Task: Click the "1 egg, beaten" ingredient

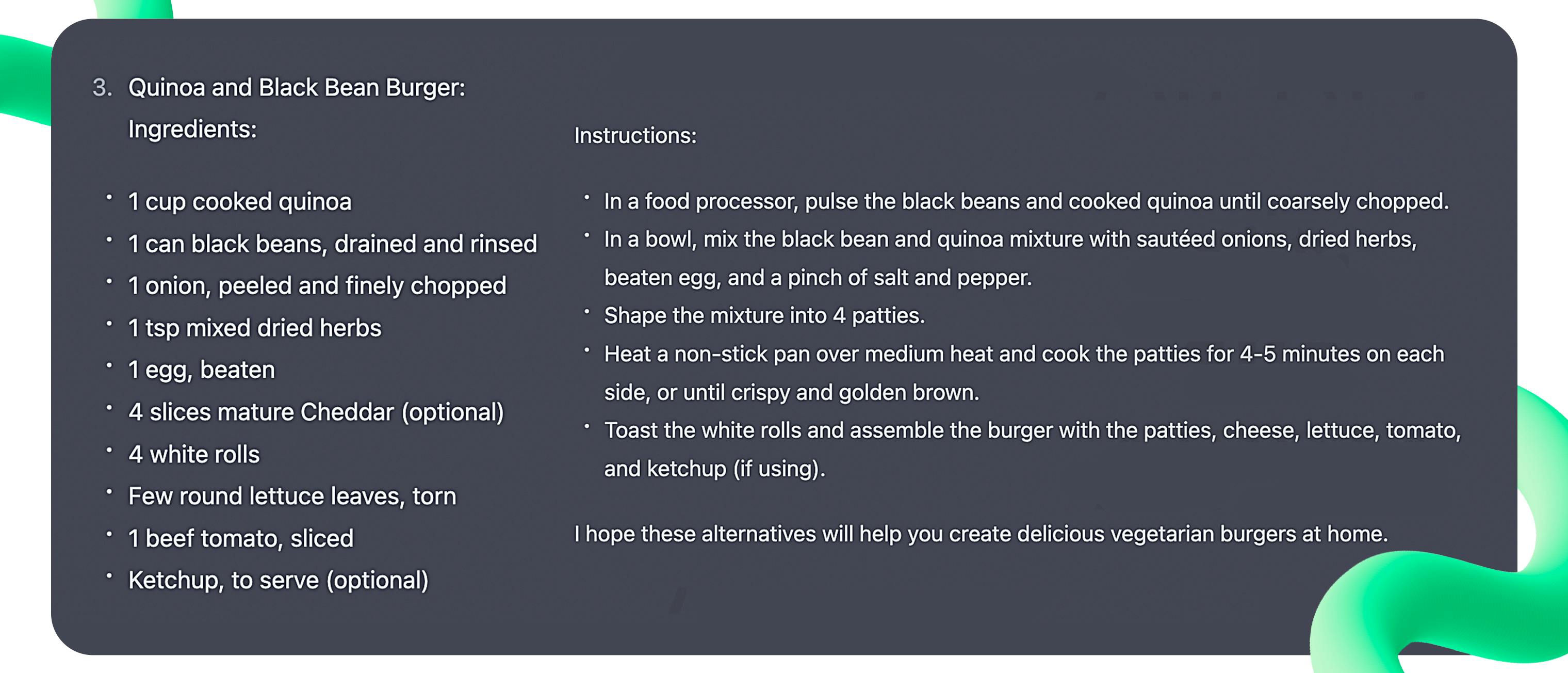Action: tap(202, 370)
